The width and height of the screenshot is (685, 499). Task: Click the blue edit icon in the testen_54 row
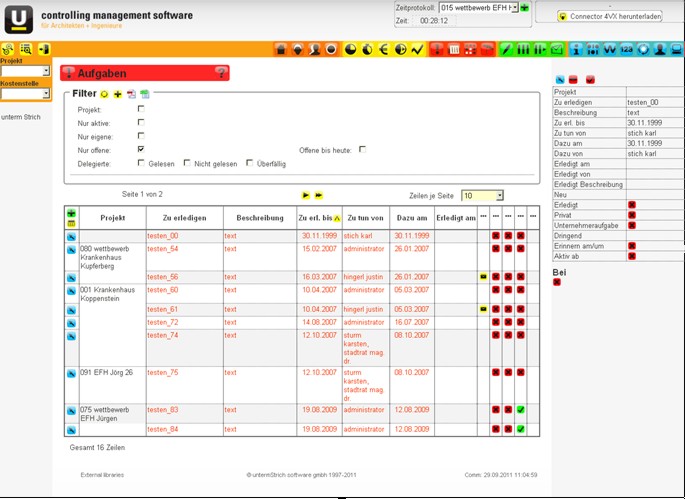coord(71,250)
